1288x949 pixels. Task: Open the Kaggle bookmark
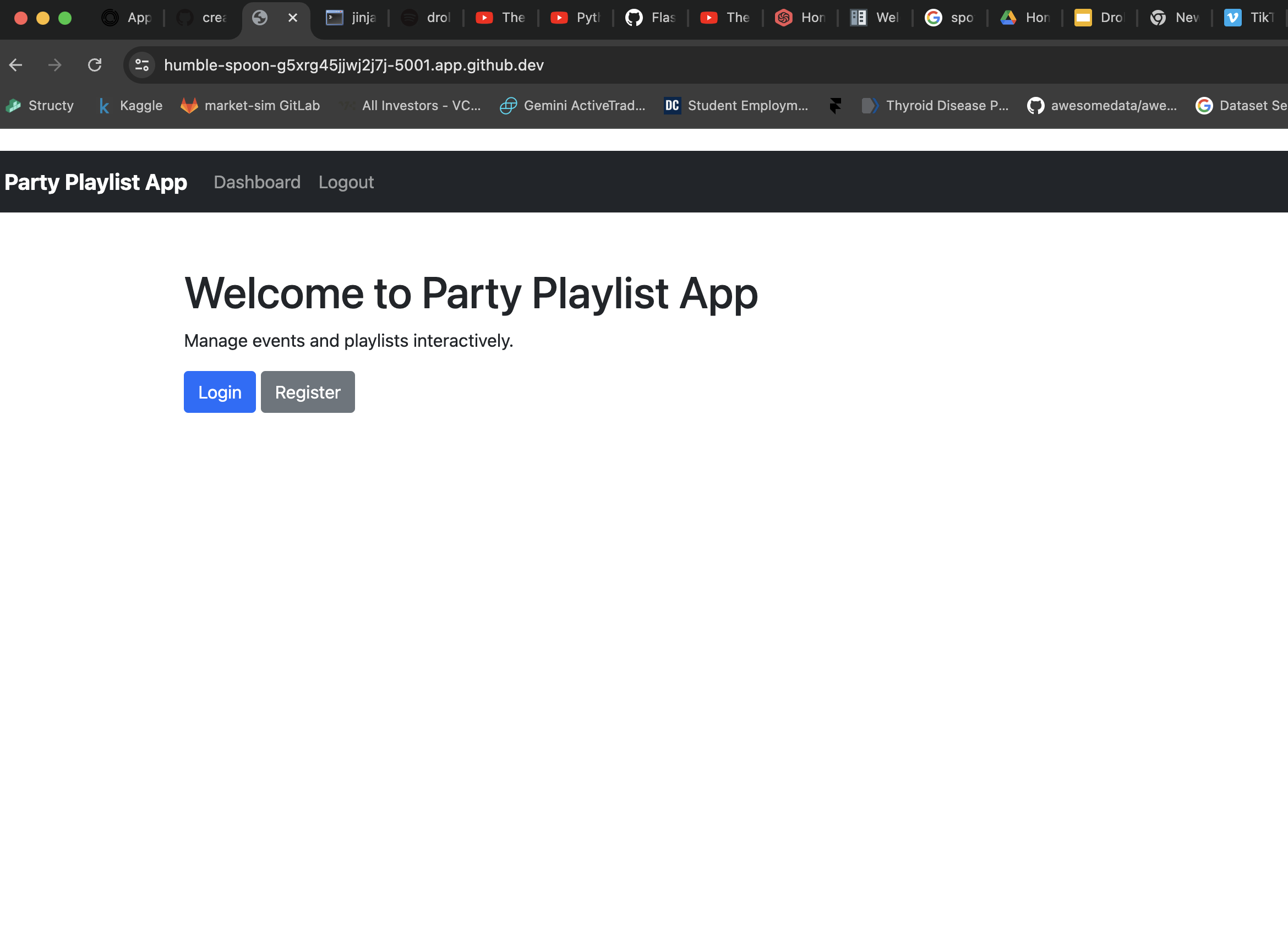click(131, 106)
